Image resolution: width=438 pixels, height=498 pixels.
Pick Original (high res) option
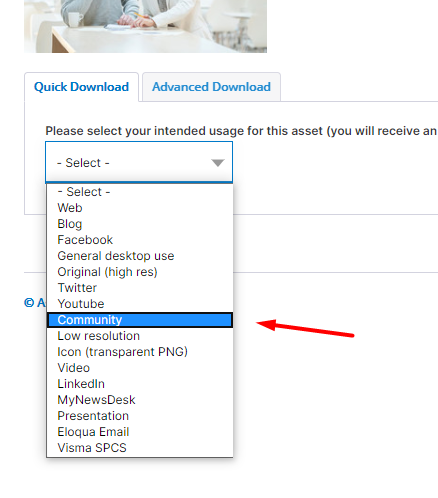click(x=140, y=272)
